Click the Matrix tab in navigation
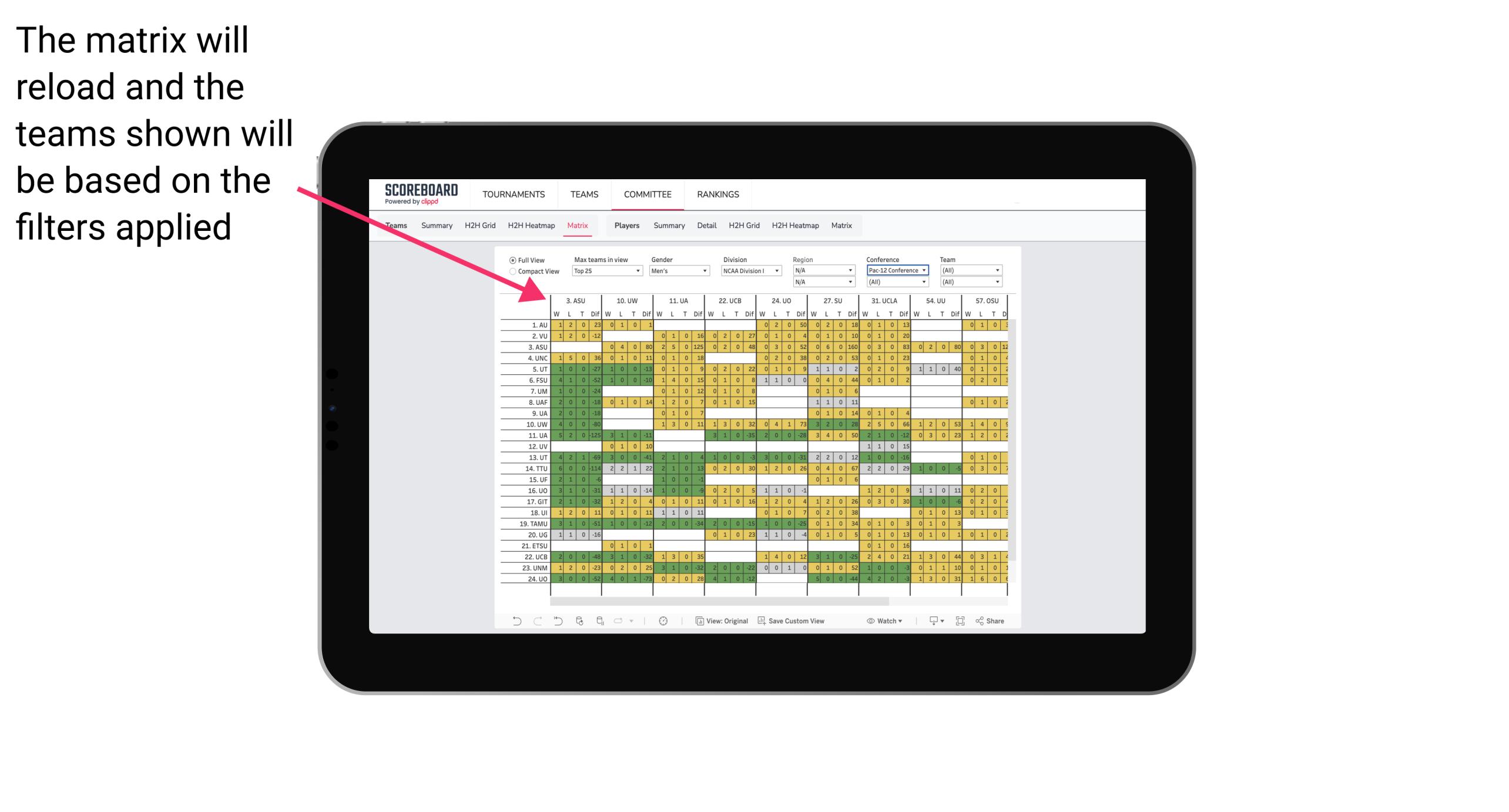Screen dimensions: 1509x812 click(579, 225)
